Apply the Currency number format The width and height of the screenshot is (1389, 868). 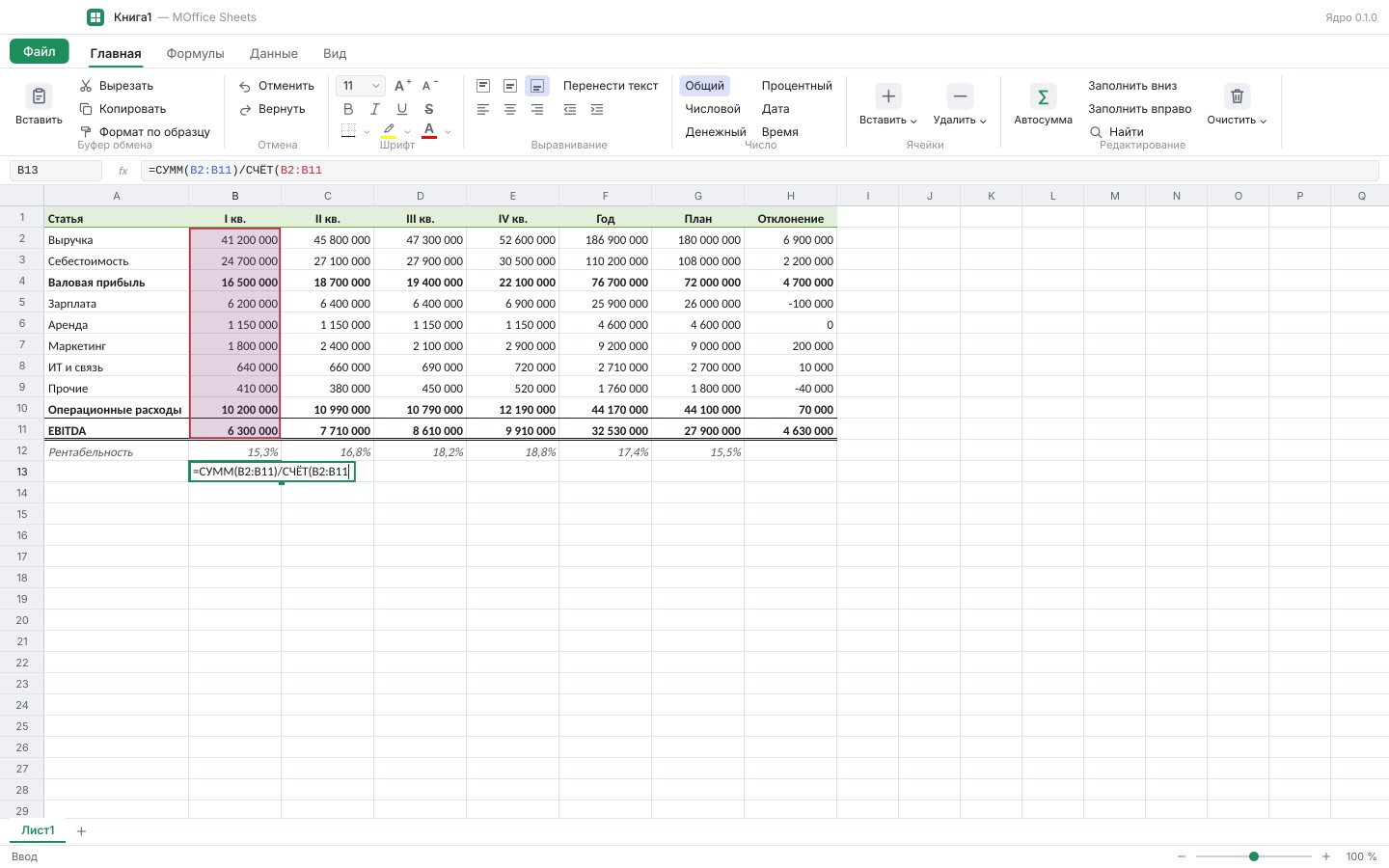tap(716, 132)
